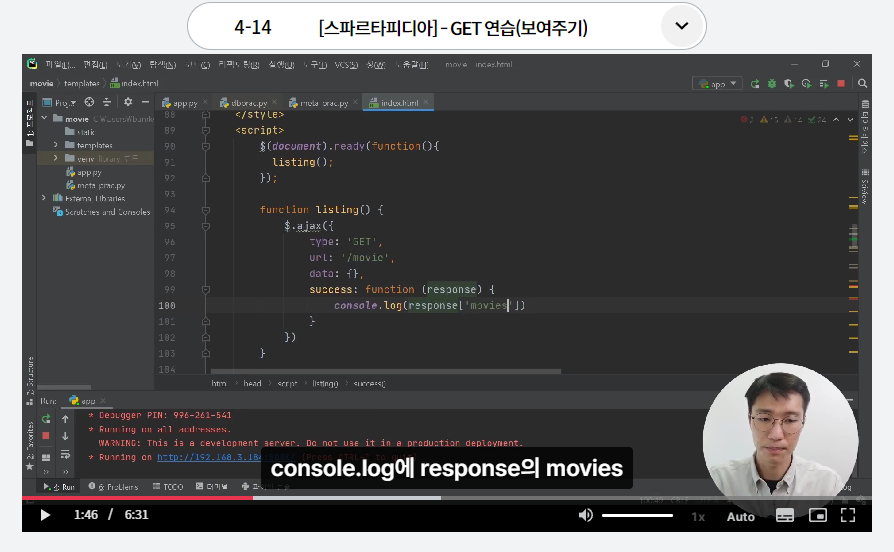Open the File (파일) menu

tap(60, 64)
